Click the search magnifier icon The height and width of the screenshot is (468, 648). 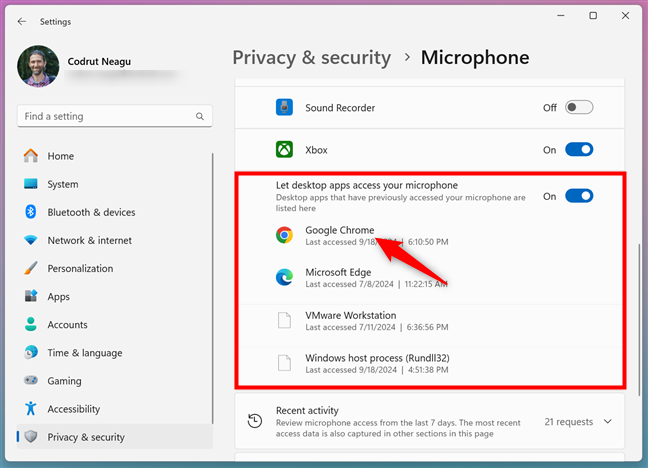(x=199, y=116)
